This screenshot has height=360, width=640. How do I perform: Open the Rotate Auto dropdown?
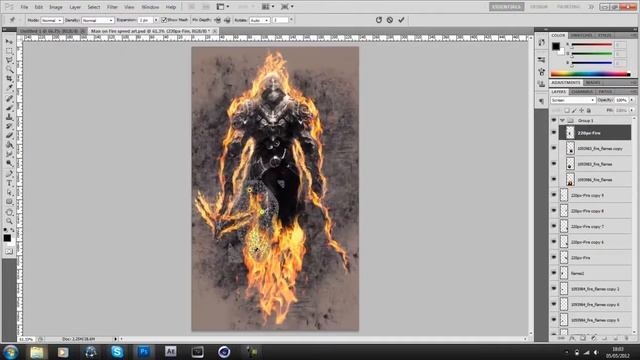coord(260,20)
